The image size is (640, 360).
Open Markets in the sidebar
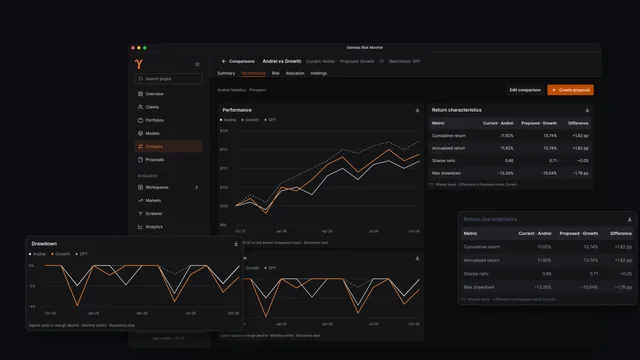[x=168, y=200]
